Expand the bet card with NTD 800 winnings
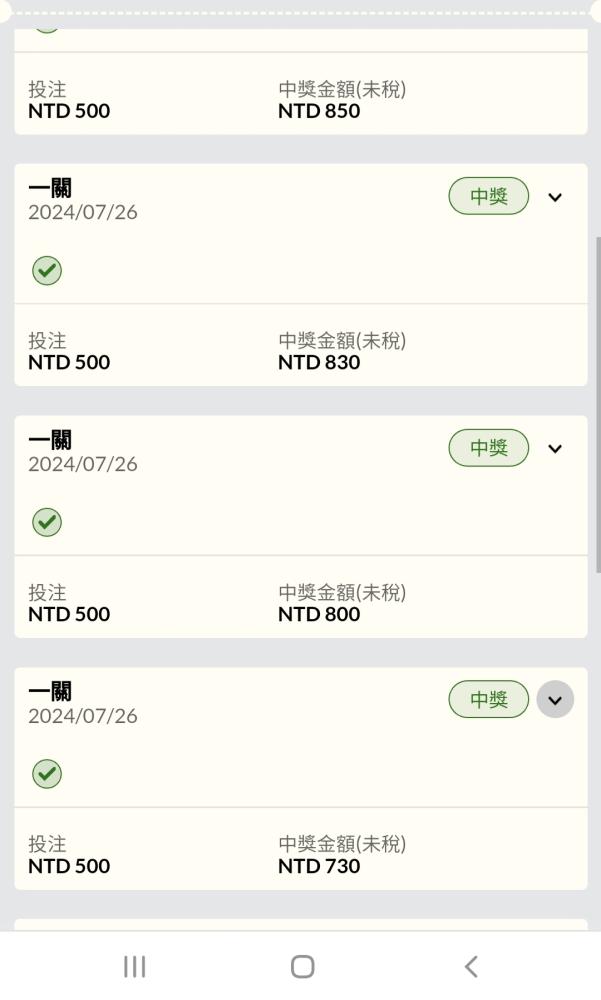The image size is (601, 1000). 556,449
